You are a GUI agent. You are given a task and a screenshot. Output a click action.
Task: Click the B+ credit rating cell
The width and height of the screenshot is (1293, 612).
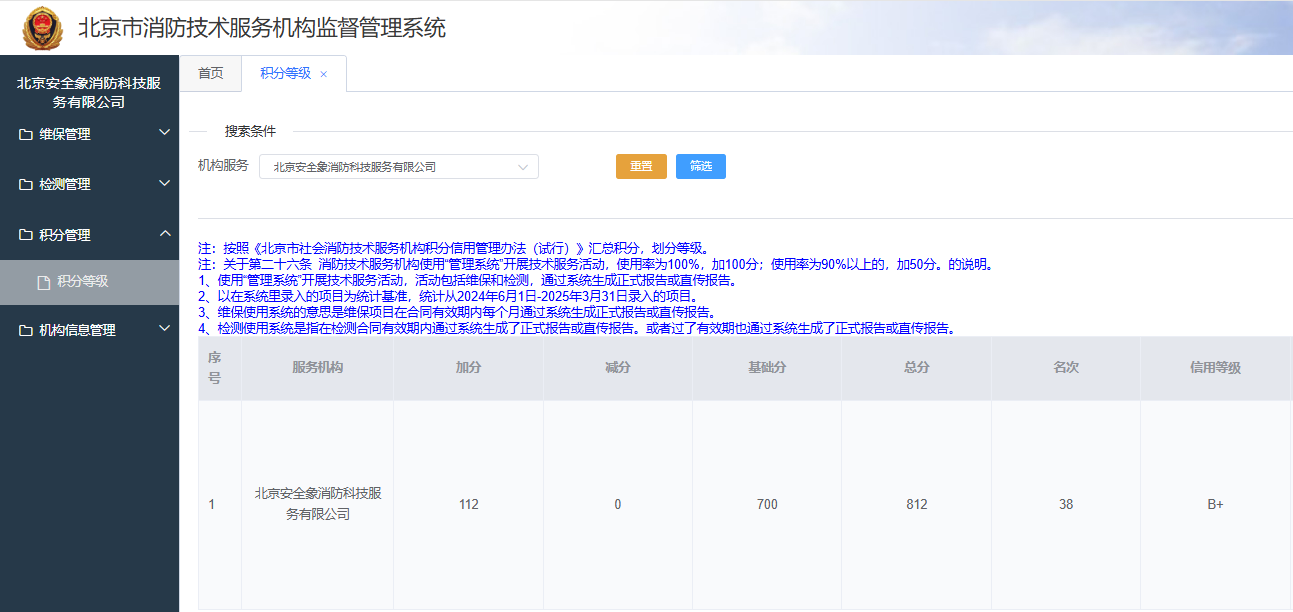pos(1215,505)
